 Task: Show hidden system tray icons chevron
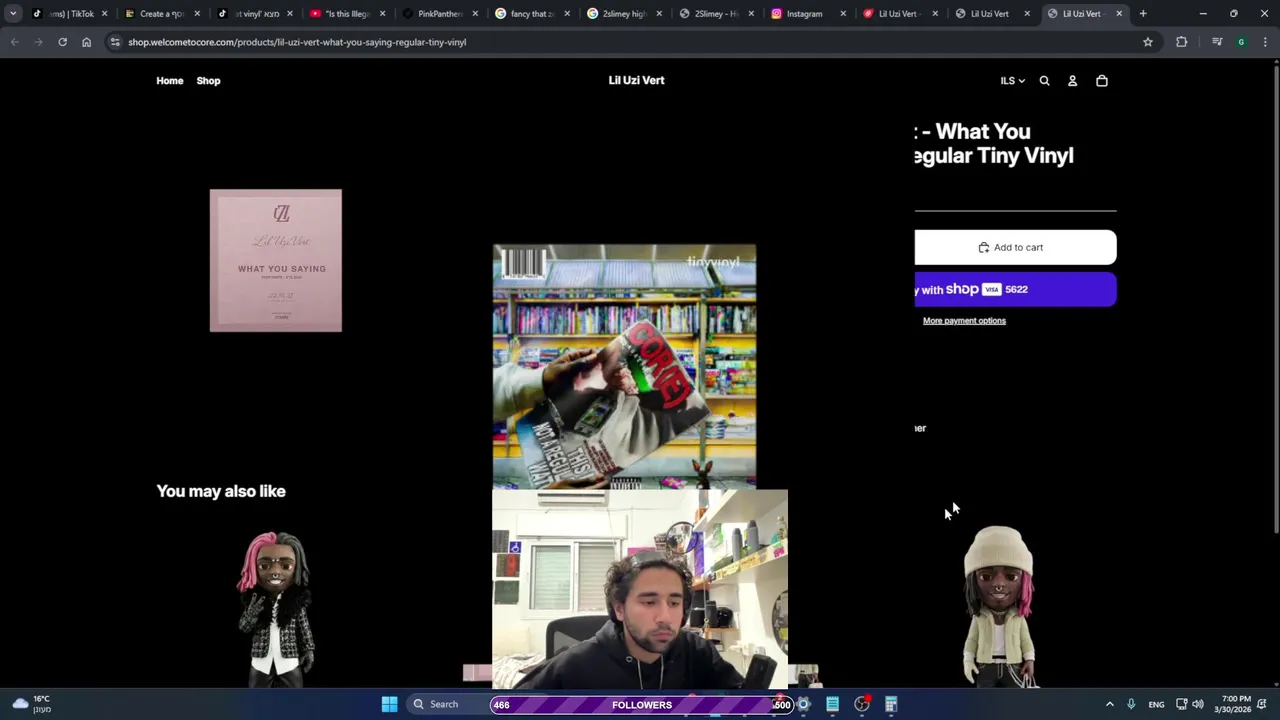point(1109,704)
